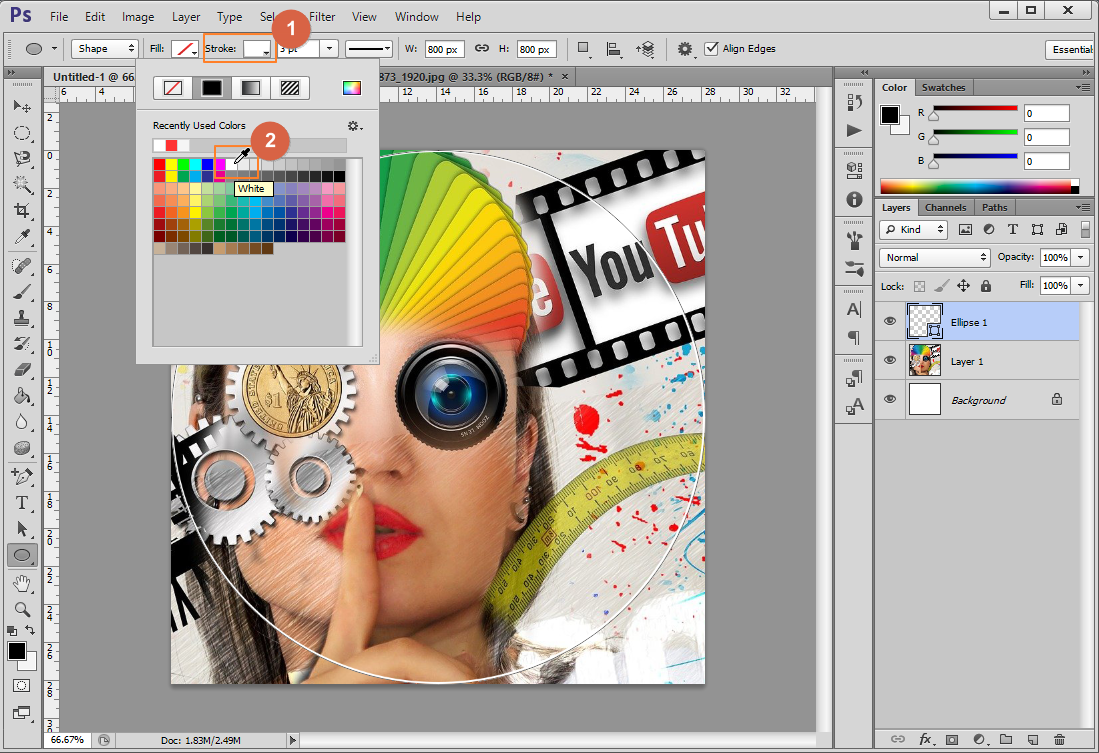Viewport: 1099px width, 753px height.
Task: Add a layer mask
Action: 952,739
